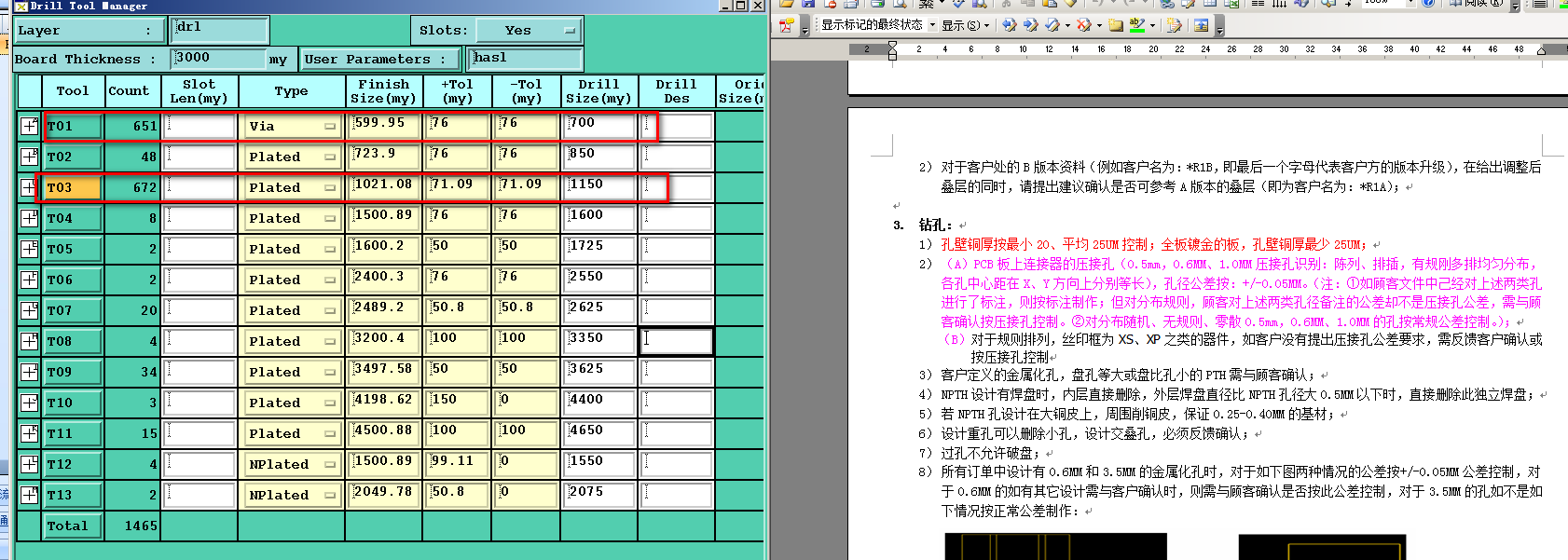Open the Reject change dropdown arrow
This screenshot has width=1568, height=560.
coord(1099,25)
